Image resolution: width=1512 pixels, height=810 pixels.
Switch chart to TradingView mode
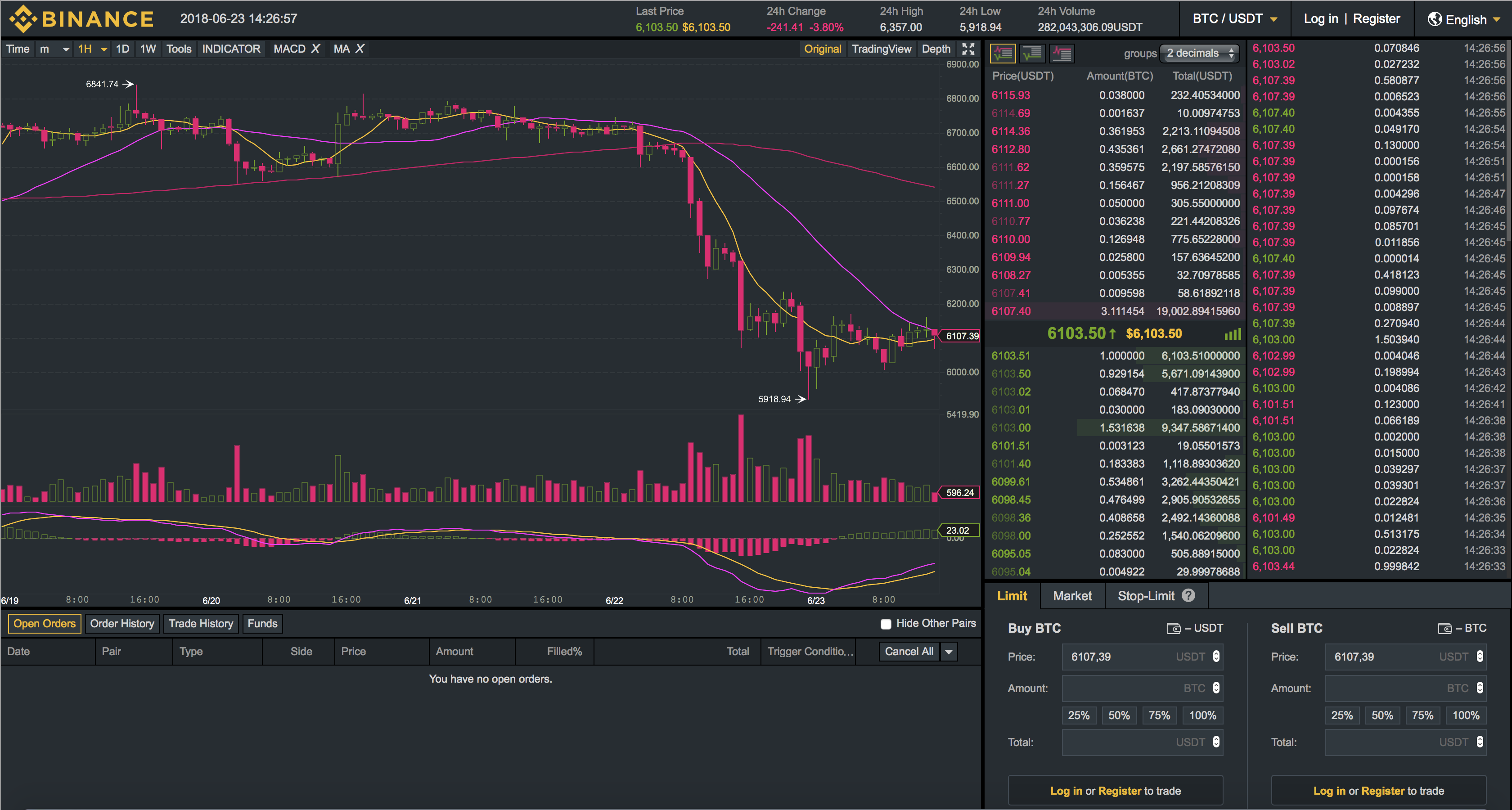coord(881,49)
